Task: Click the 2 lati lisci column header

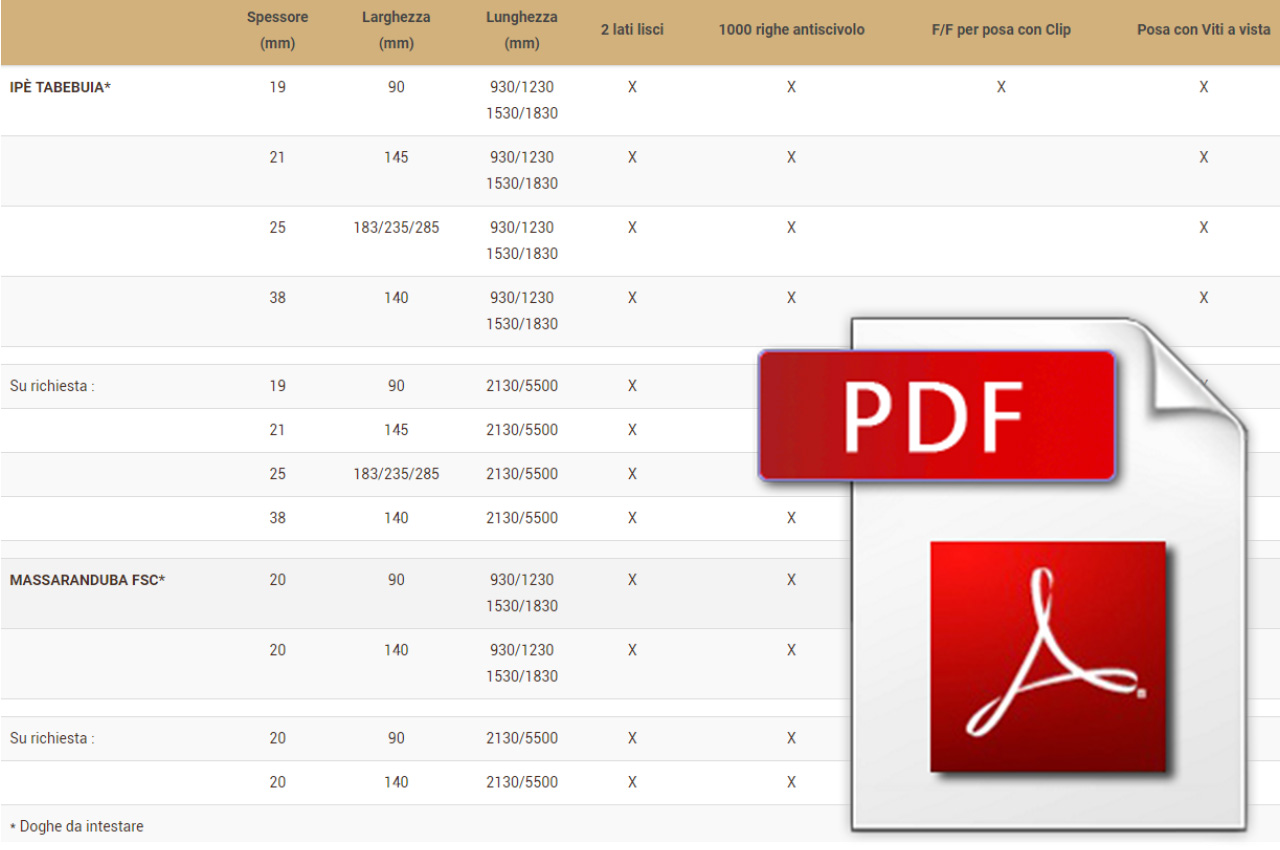Action: [632, 30]
